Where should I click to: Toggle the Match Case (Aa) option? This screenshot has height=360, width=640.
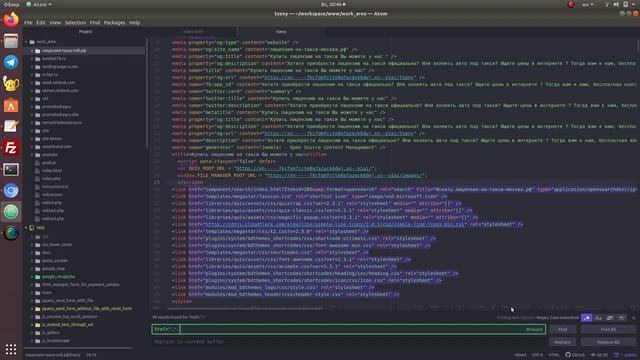[598, 318]
